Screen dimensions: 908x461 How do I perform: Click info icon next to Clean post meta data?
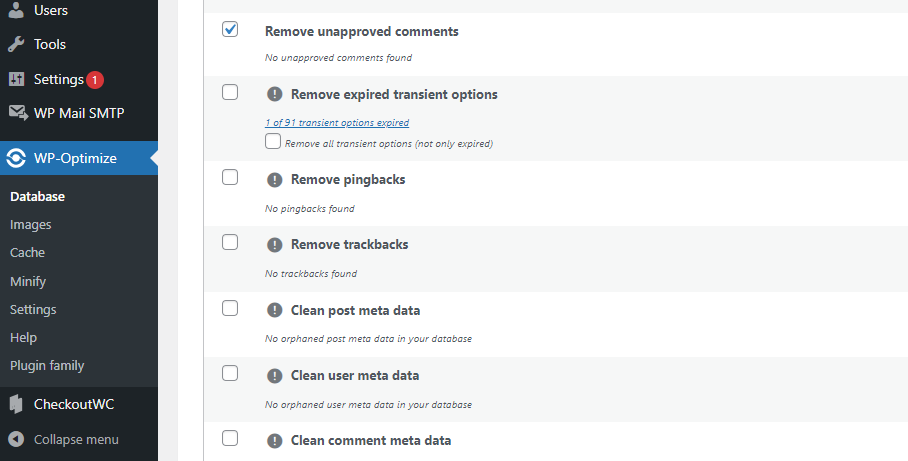pyautogui.click(x=275, y=310)
